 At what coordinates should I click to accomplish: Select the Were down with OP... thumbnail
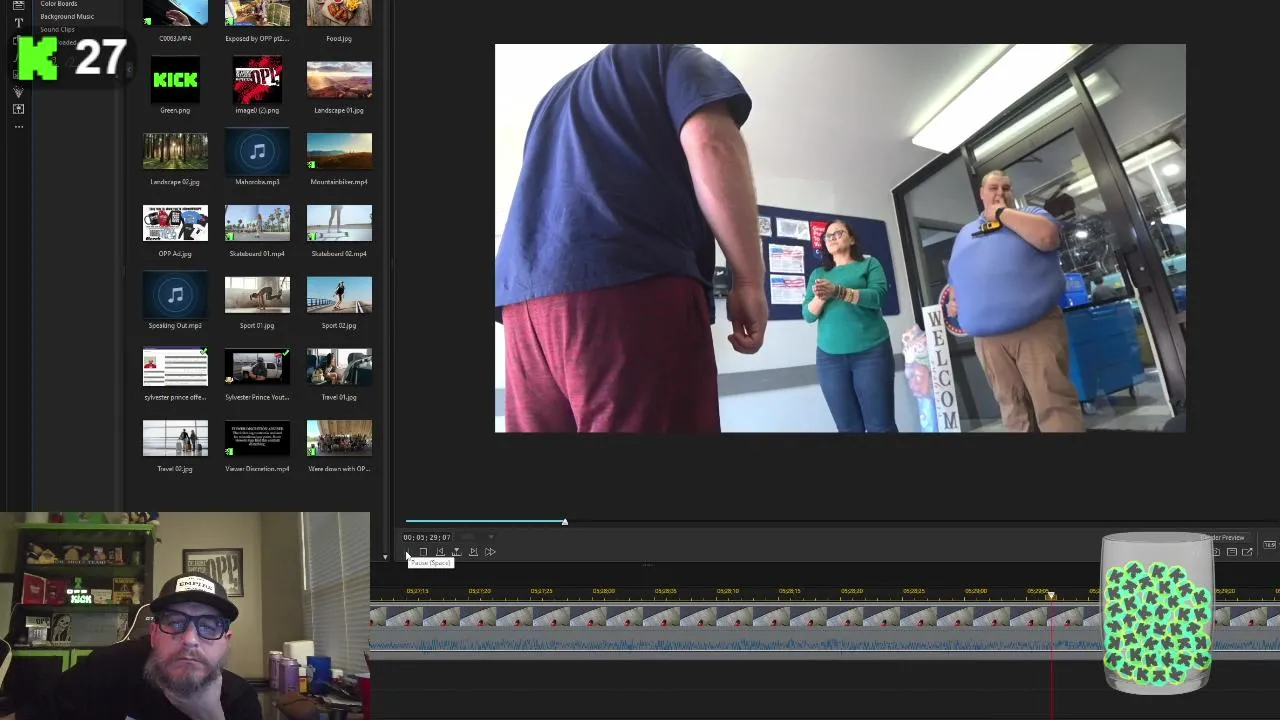point(339,439)
